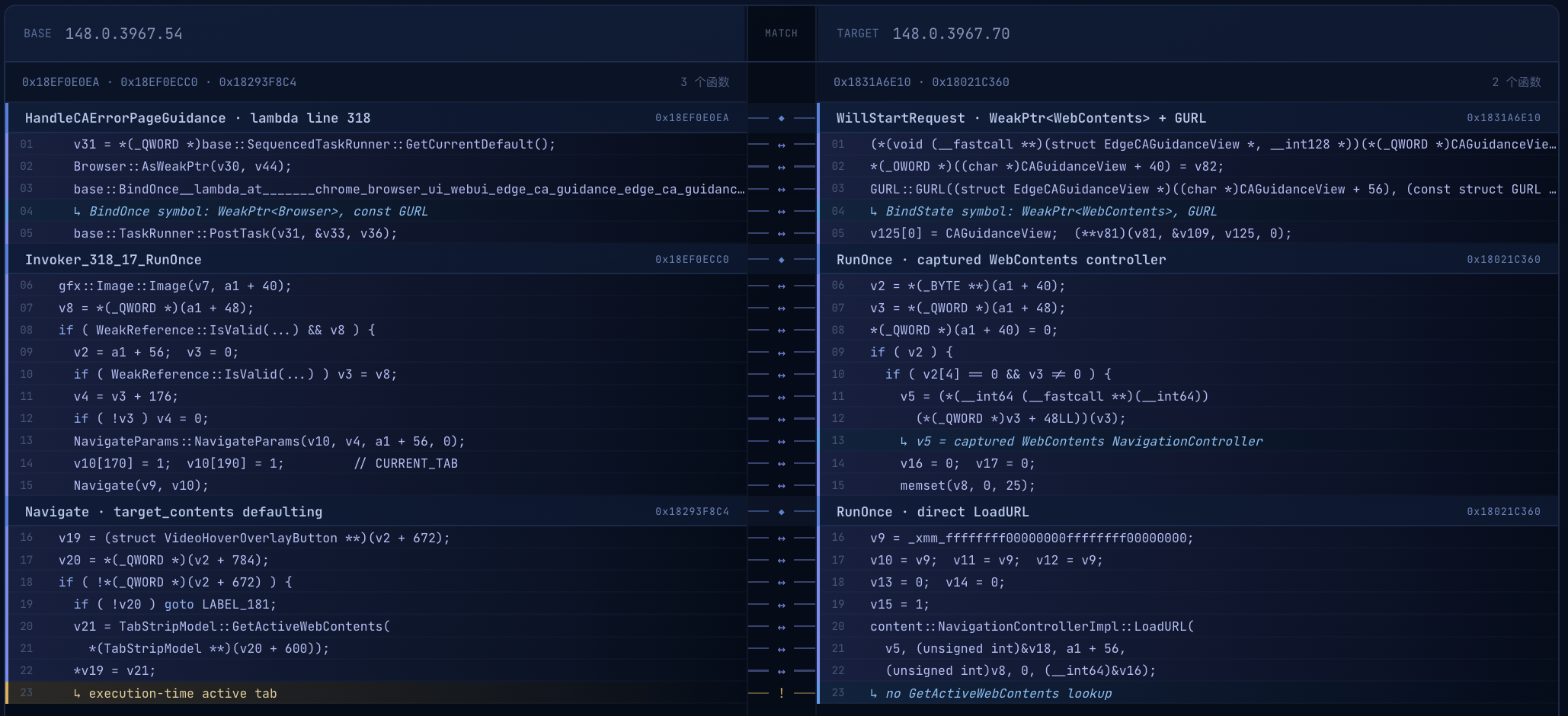Select the HandleCAErrorPageGuidance lambda line 318 header

376,118
